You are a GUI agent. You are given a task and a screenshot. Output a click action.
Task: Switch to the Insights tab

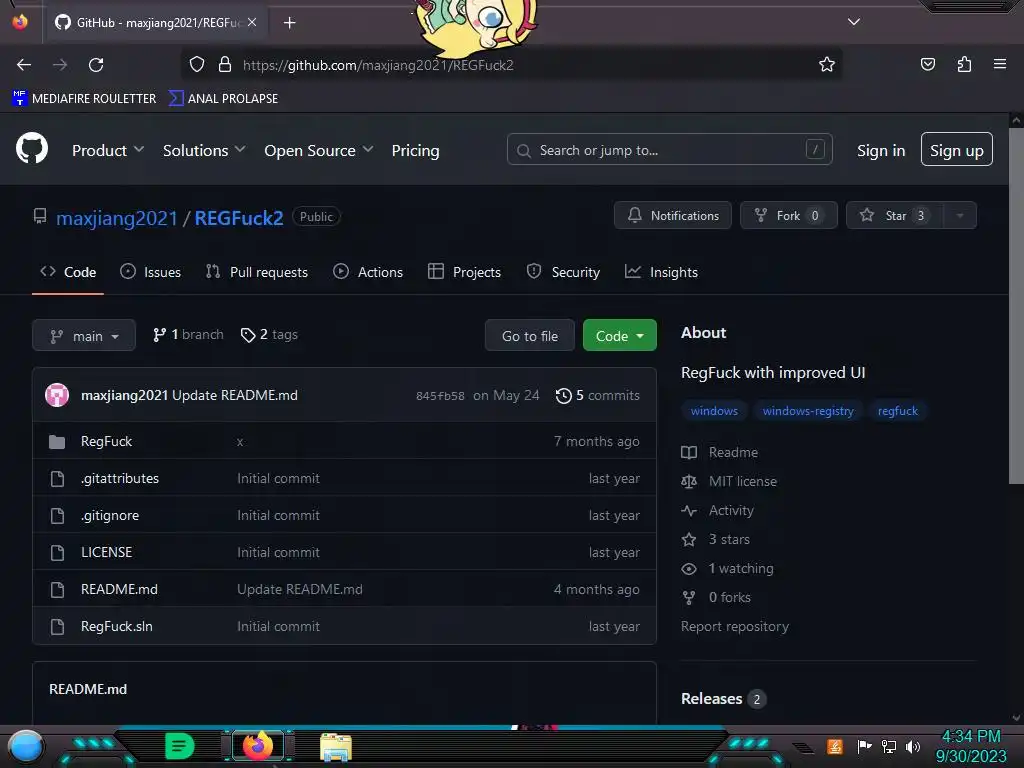click(x=662, y=272)
